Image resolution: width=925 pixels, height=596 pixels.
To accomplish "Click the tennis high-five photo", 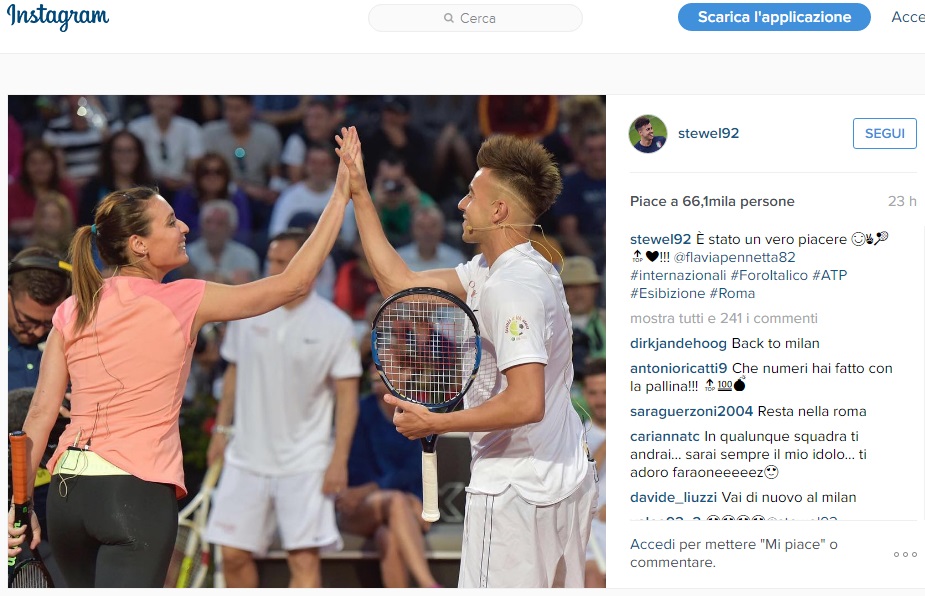I will click(307, 341).
